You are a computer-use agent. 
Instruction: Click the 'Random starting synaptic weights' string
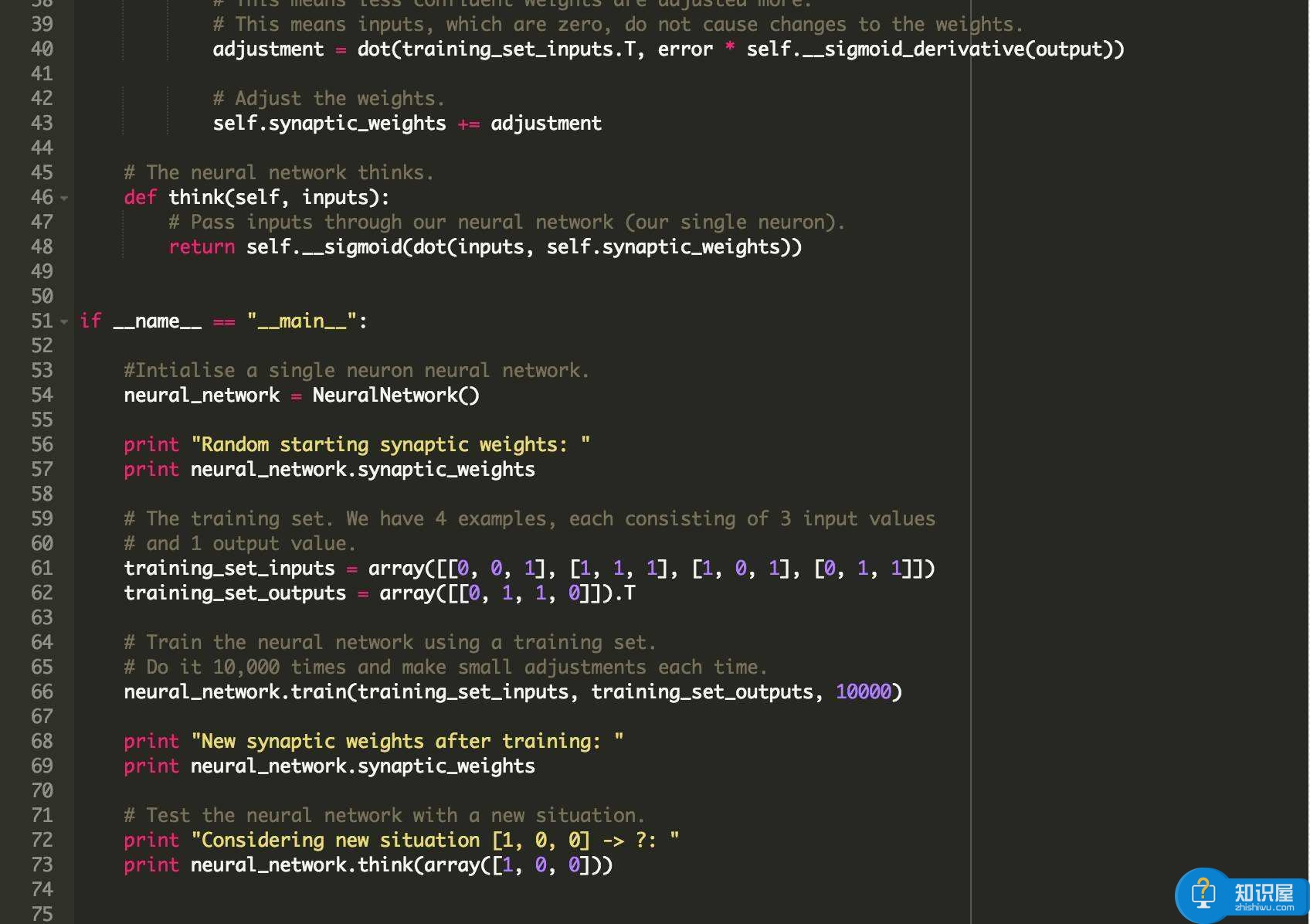390,444
